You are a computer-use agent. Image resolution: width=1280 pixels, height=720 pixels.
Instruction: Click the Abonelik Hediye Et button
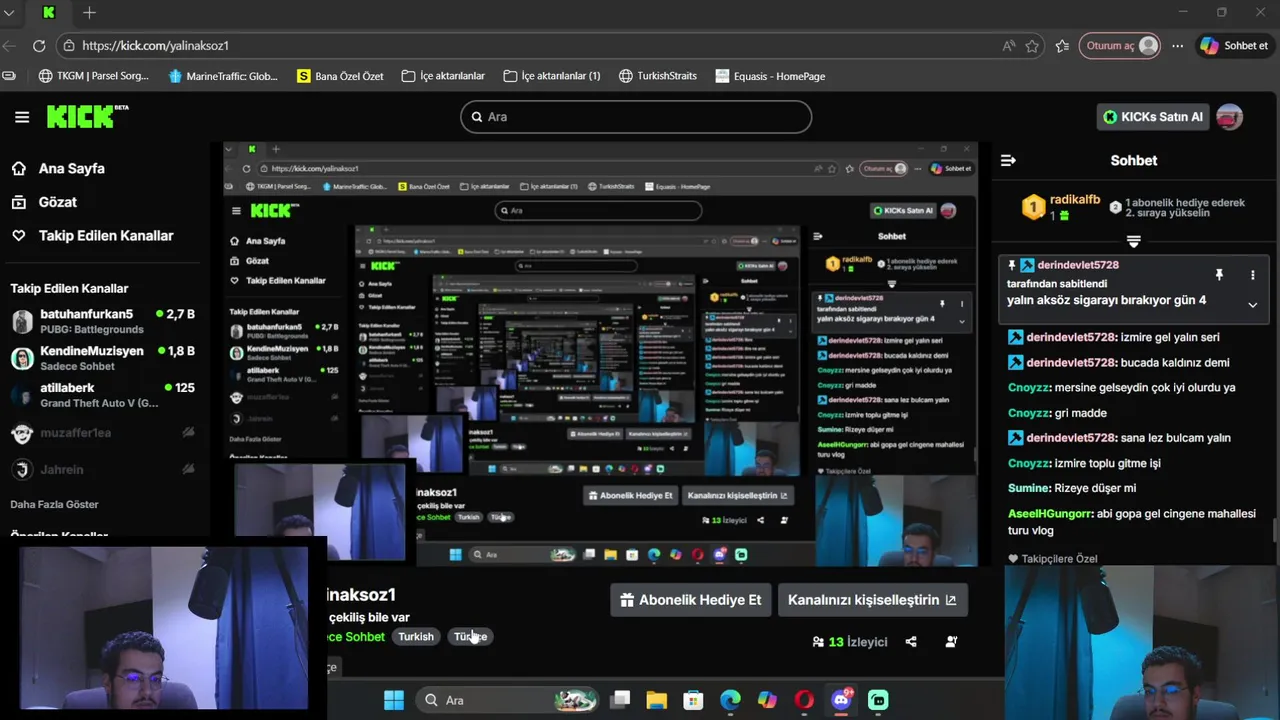pos(691,600)
